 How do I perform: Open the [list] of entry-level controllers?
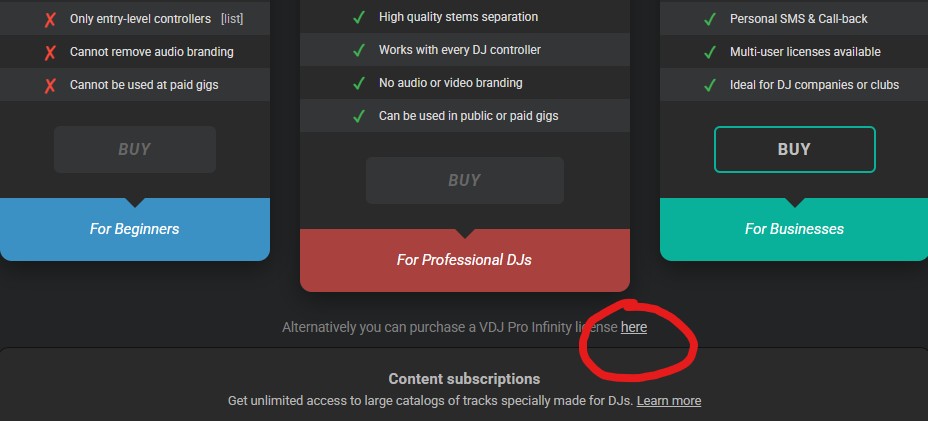coord(232,19)
